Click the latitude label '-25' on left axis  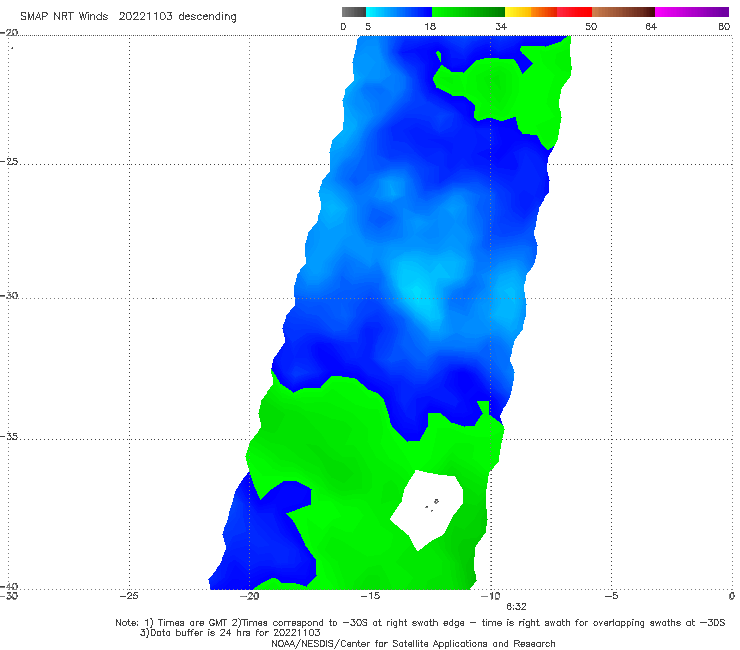[9, 161]
